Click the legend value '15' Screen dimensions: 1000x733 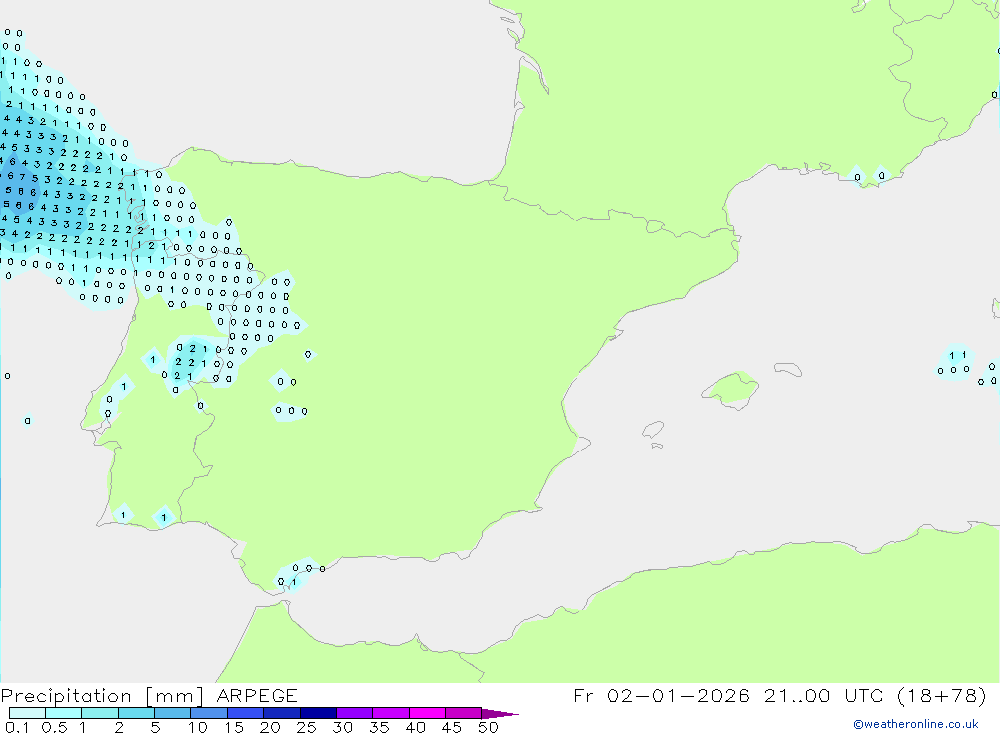point(234,727)
